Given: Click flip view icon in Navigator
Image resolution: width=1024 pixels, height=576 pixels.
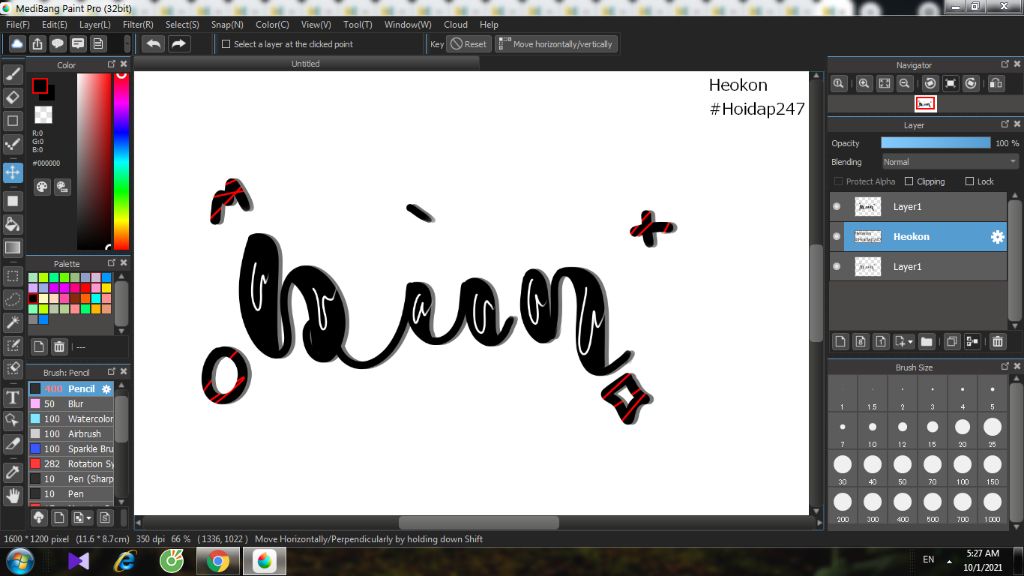Looking at the screenshot, I should coord(996,84).
